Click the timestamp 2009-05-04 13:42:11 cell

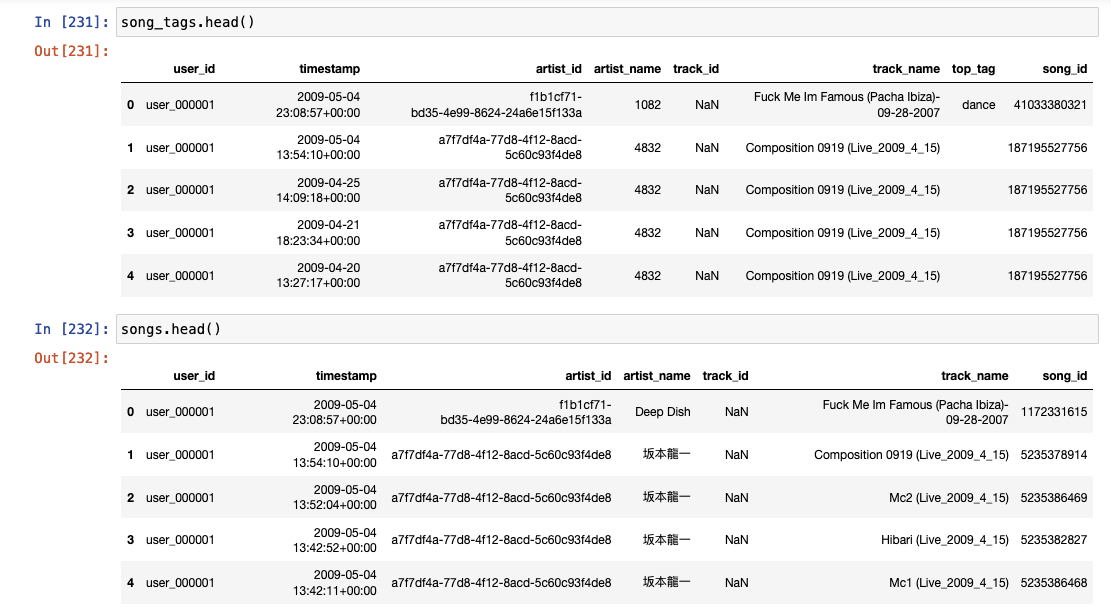point(334,582)
